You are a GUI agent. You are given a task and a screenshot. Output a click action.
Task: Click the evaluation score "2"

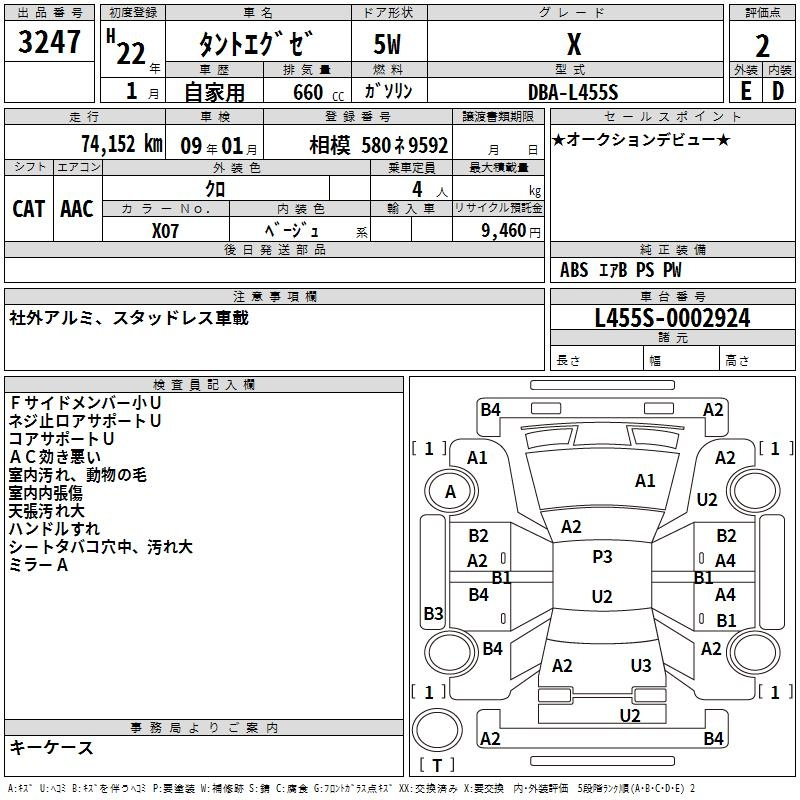coord(762,46)
